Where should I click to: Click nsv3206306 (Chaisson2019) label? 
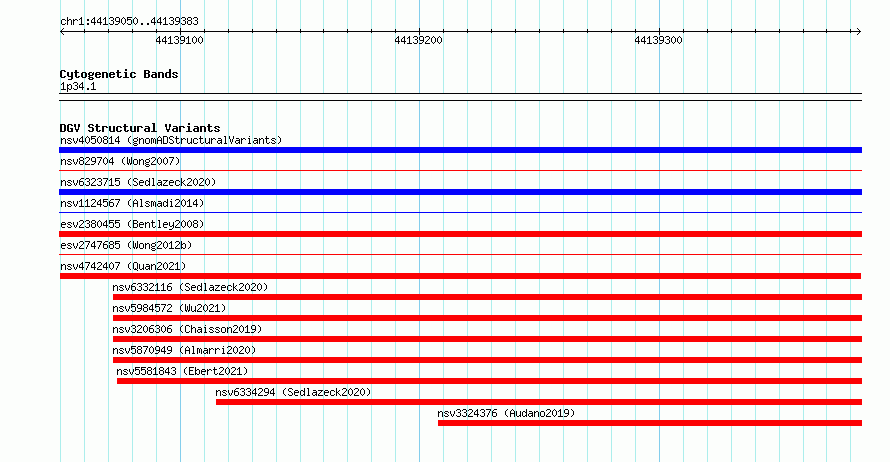[187, 329]
